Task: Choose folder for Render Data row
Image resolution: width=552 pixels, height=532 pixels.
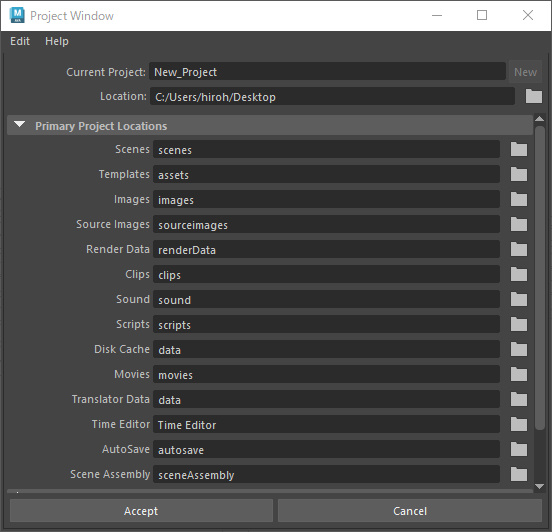Action: pyautogui.click(x=519, y=249)
